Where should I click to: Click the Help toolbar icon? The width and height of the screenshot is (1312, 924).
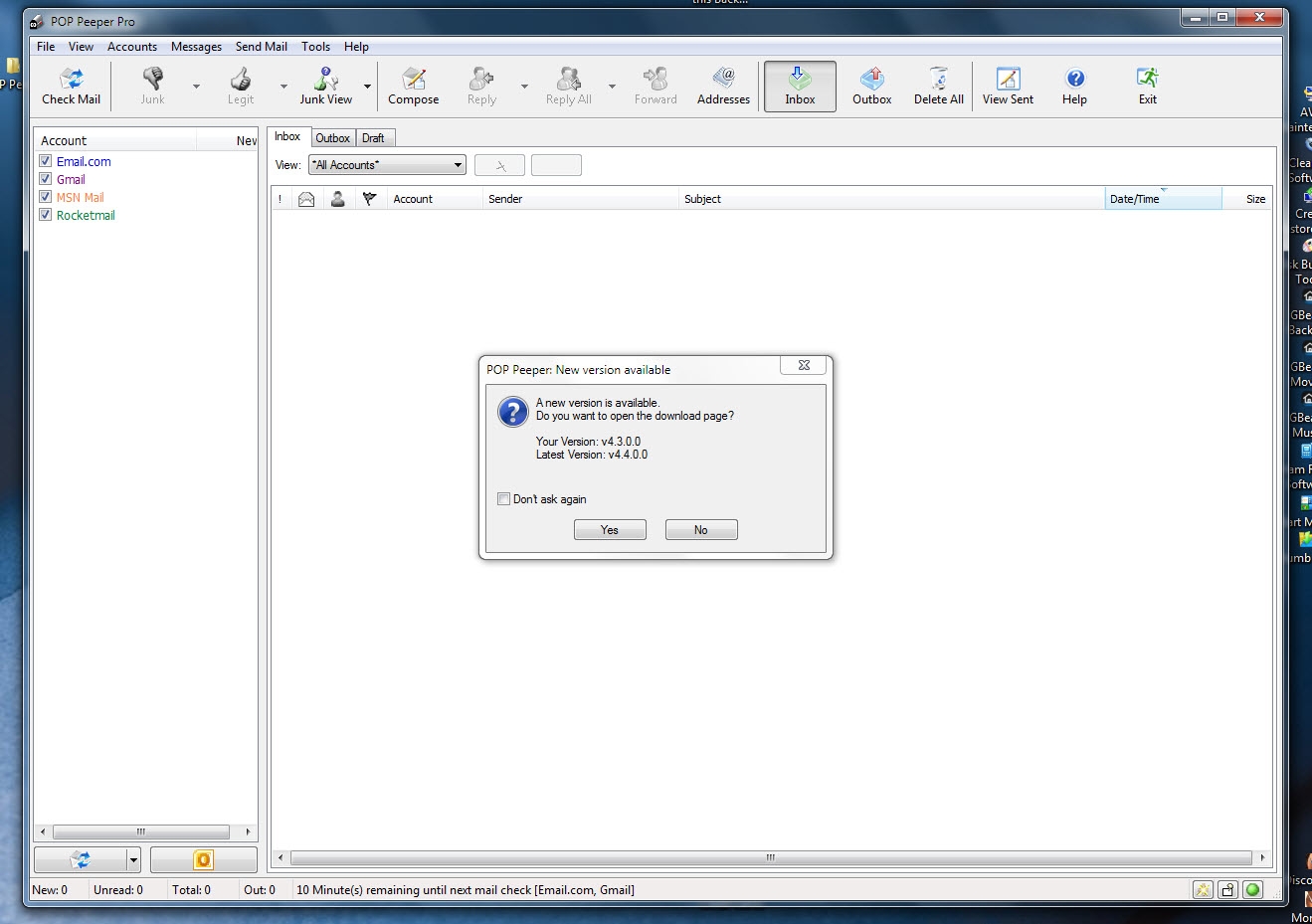[x=1074, y=86]
